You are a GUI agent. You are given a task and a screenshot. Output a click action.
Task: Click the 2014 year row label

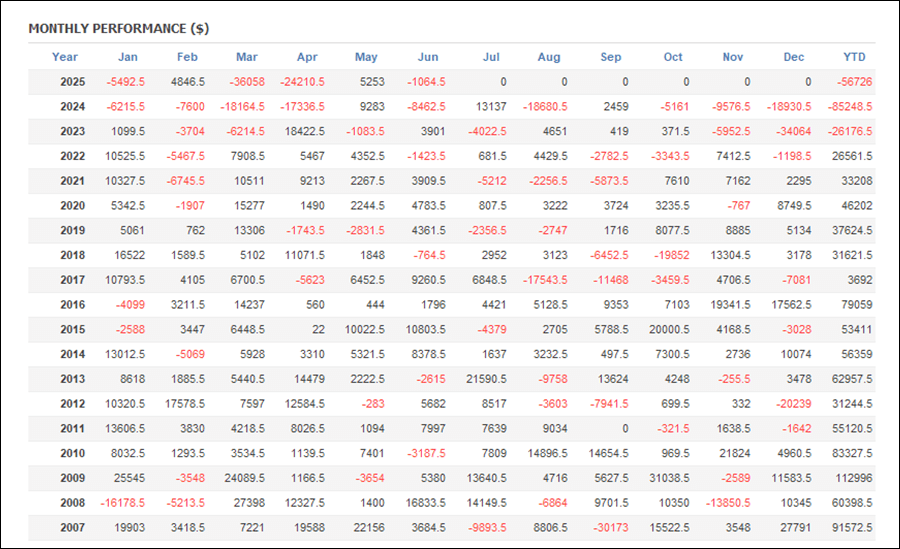coord(72,354)
